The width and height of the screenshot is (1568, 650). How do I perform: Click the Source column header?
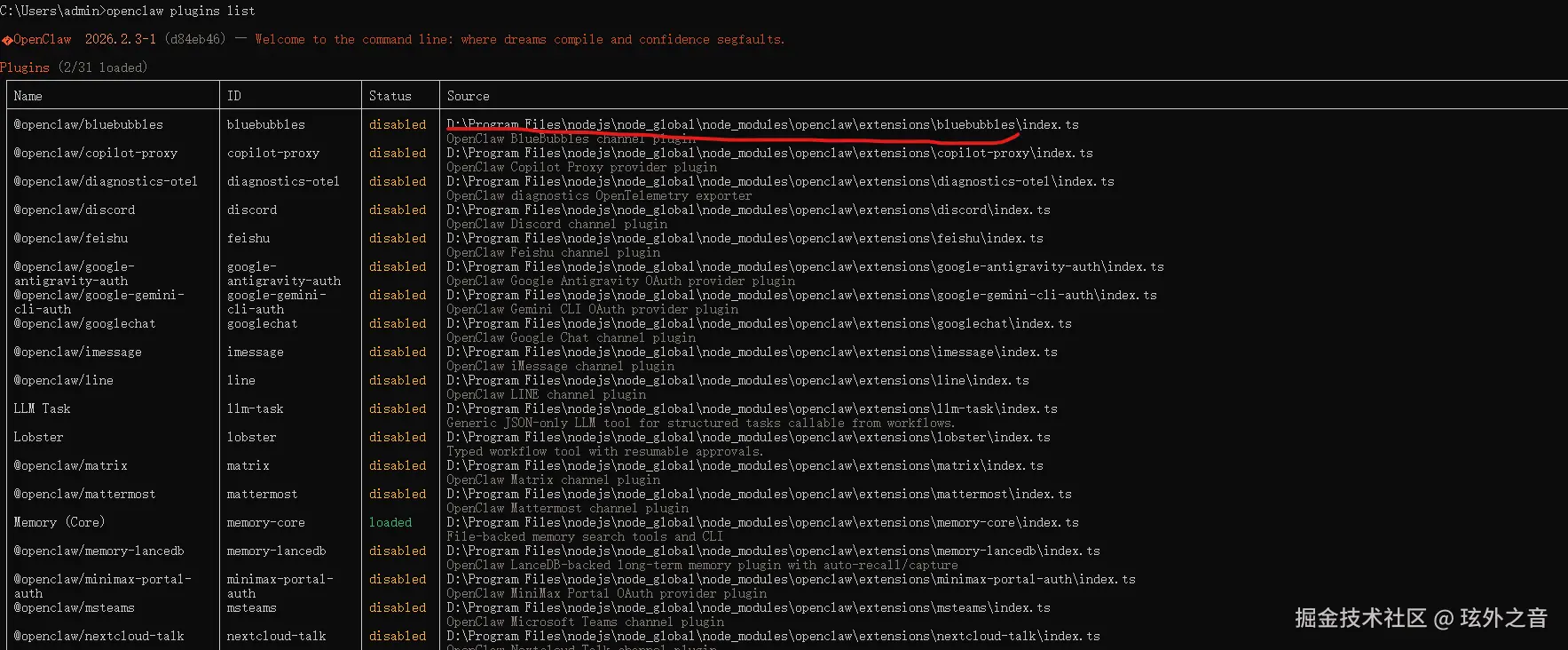coord(469,96)
